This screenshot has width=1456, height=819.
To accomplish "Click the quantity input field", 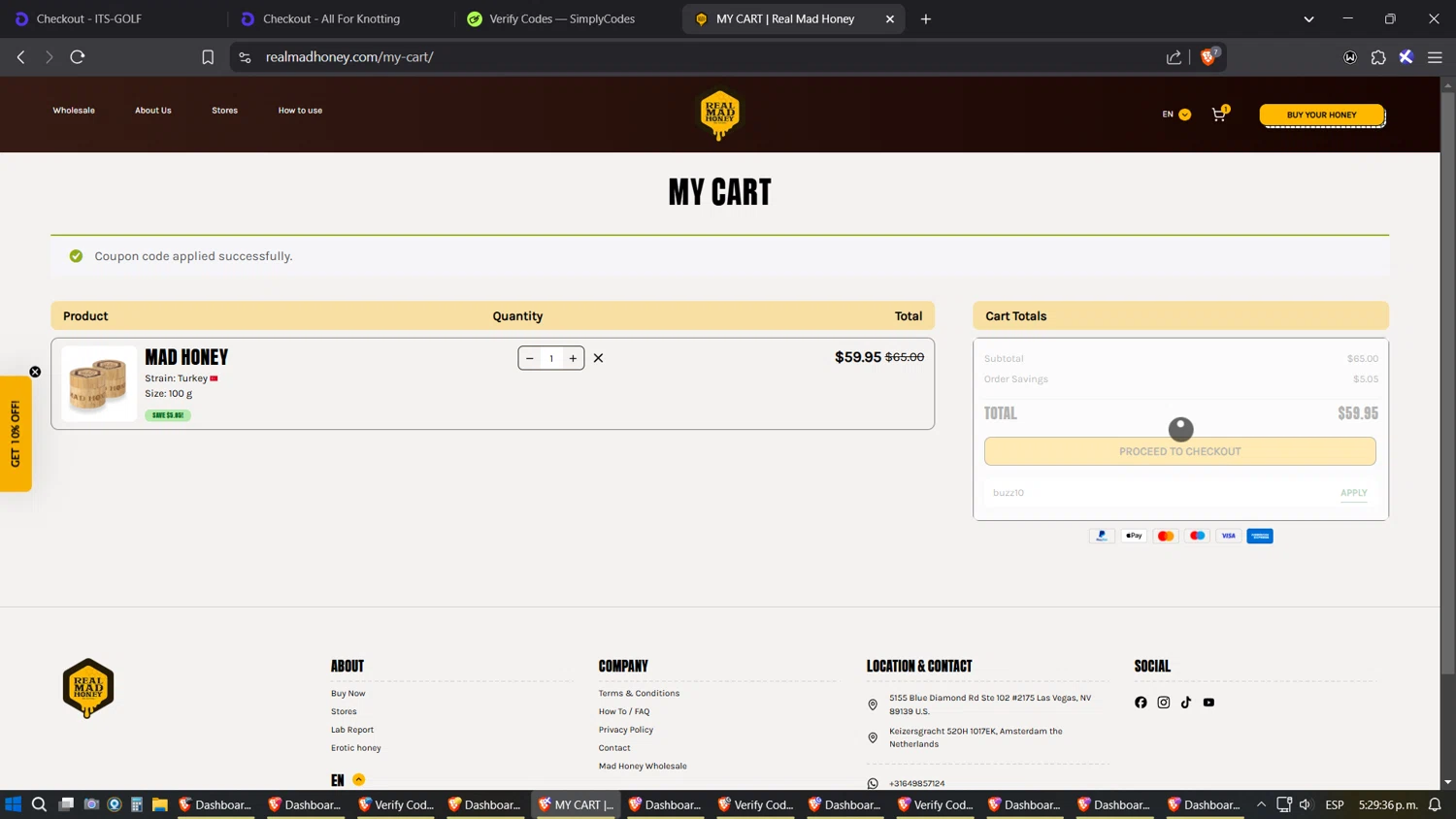I will 551,358.
